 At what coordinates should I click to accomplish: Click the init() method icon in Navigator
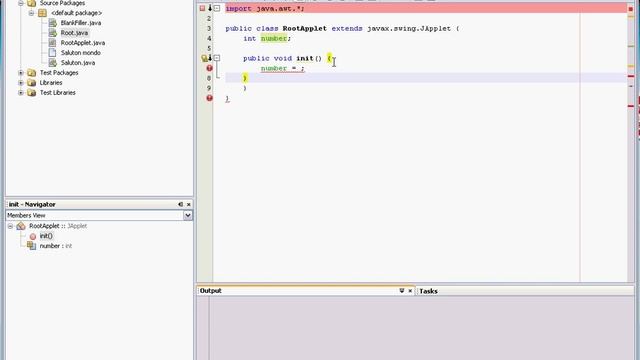point(33,236)
